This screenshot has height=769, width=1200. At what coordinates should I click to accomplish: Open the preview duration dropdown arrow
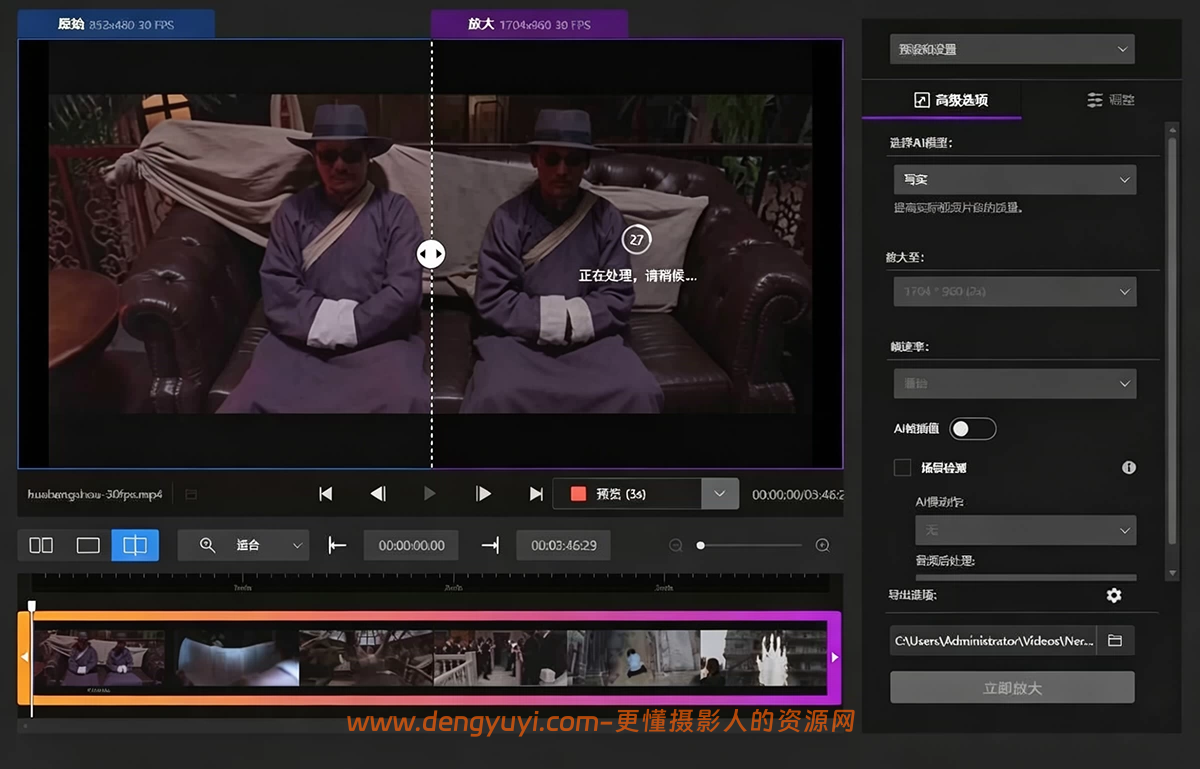[719, 494]
